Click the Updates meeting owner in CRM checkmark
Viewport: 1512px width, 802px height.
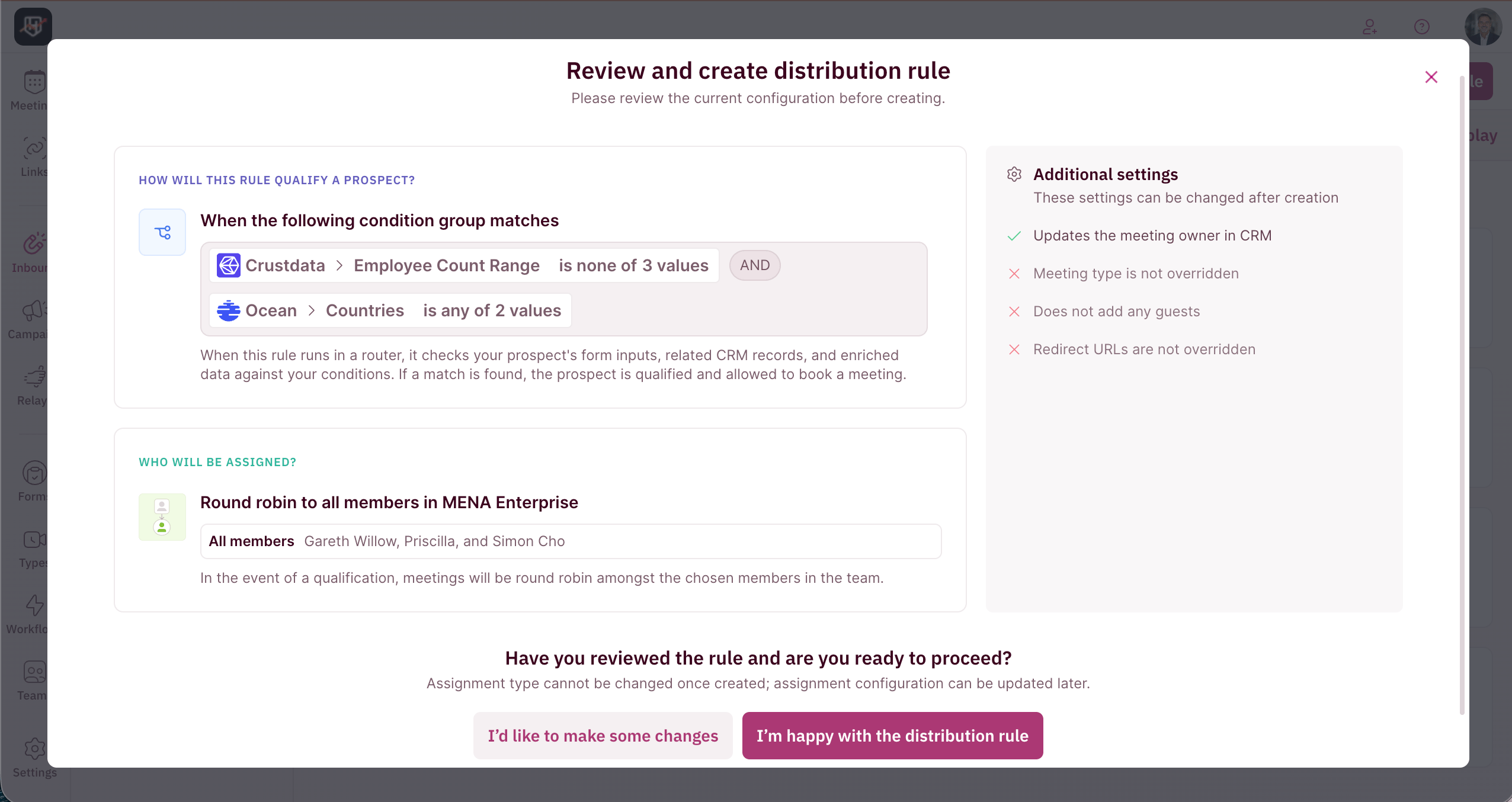point(1014,236)
